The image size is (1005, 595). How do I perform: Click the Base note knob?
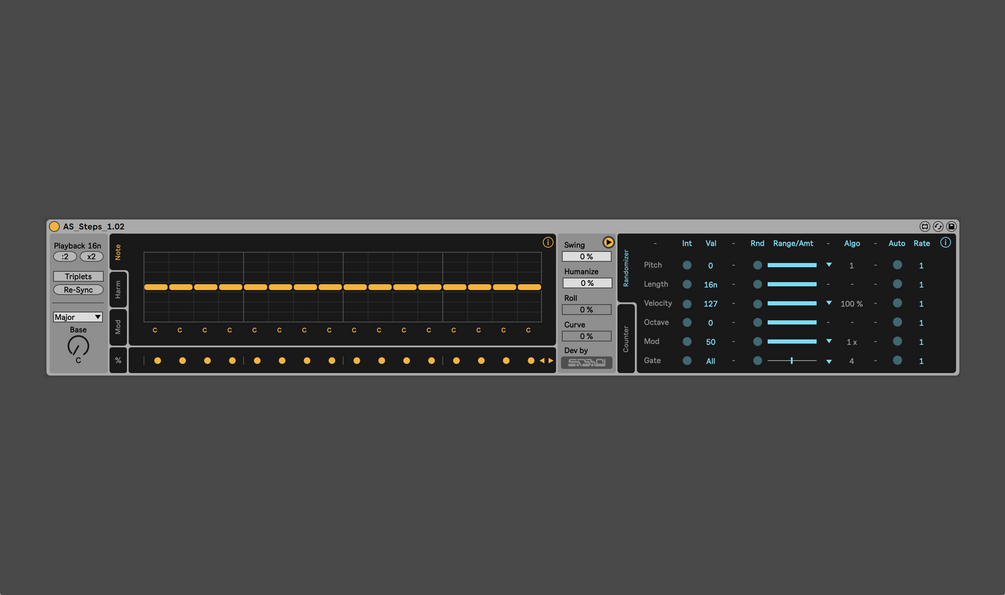pyautogui.click(x=78, y=346)
